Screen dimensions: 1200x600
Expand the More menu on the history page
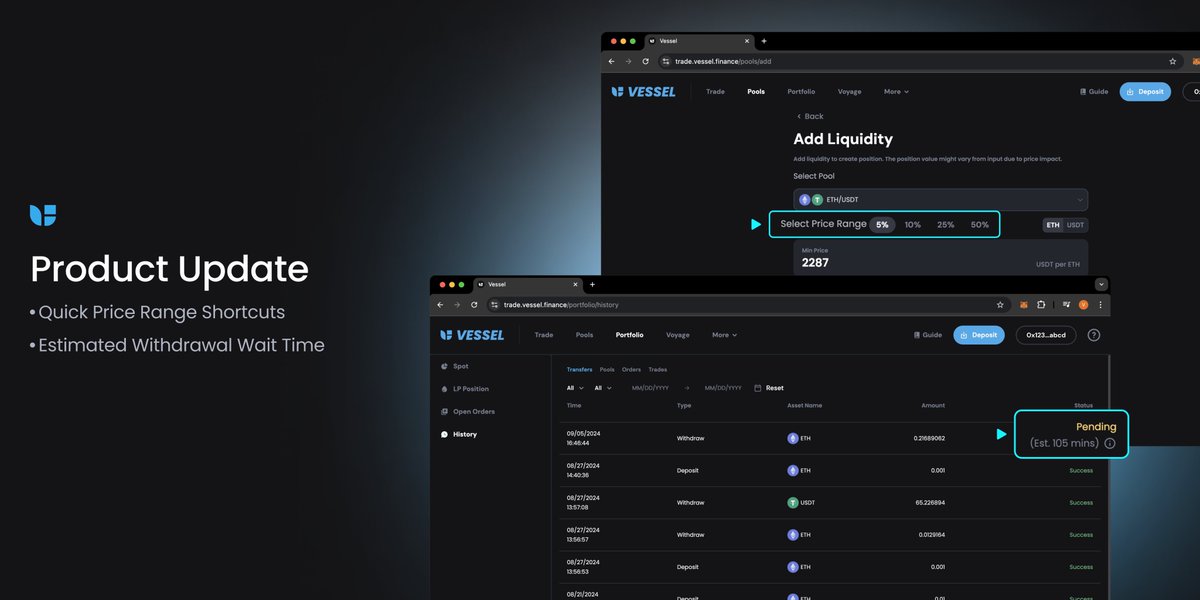[x=724, y=335]
